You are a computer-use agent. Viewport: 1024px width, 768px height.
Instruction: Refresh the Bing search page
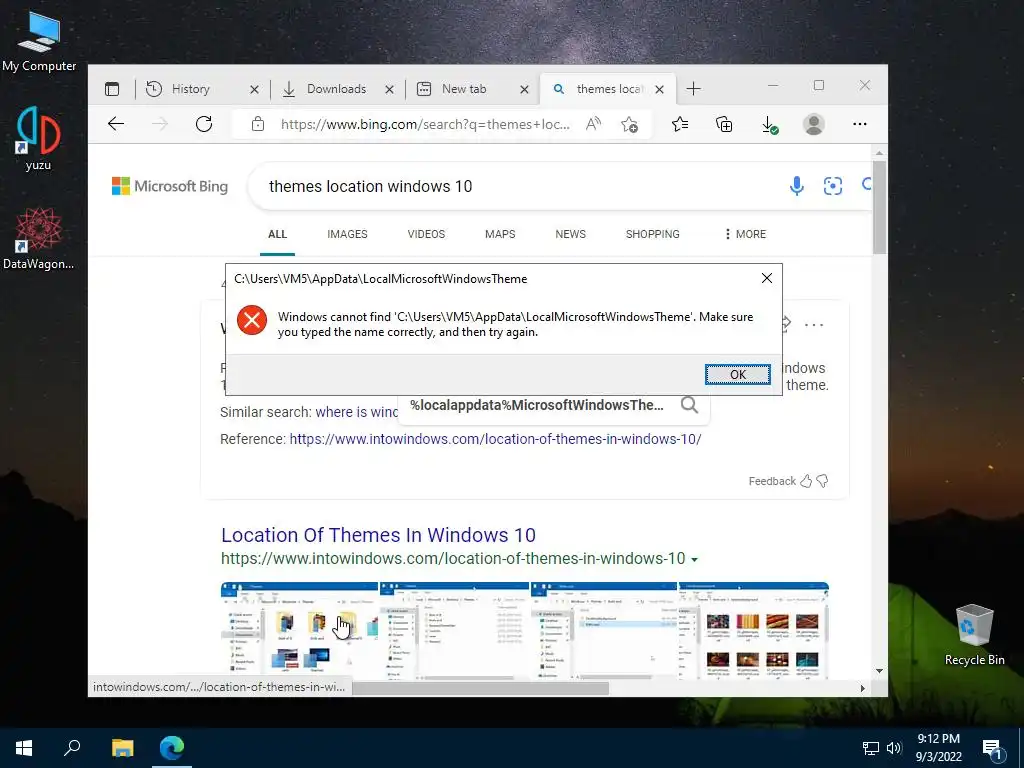pyautogui.click(x=204, y=124)
